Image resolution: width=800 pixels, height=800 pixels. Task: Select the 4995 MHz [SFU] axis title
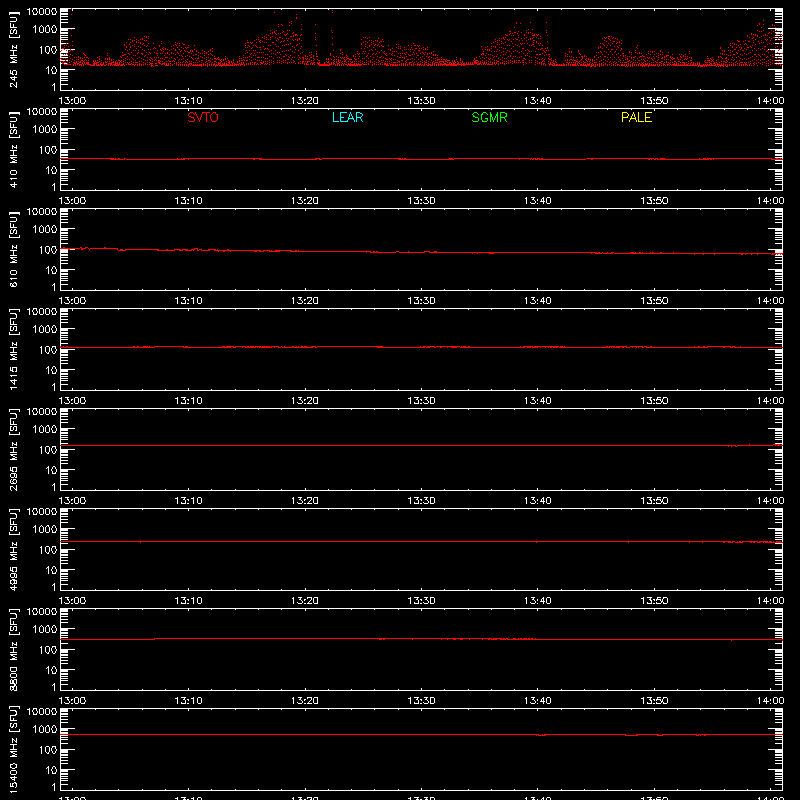pyautogui.click(x=14, y=549)
